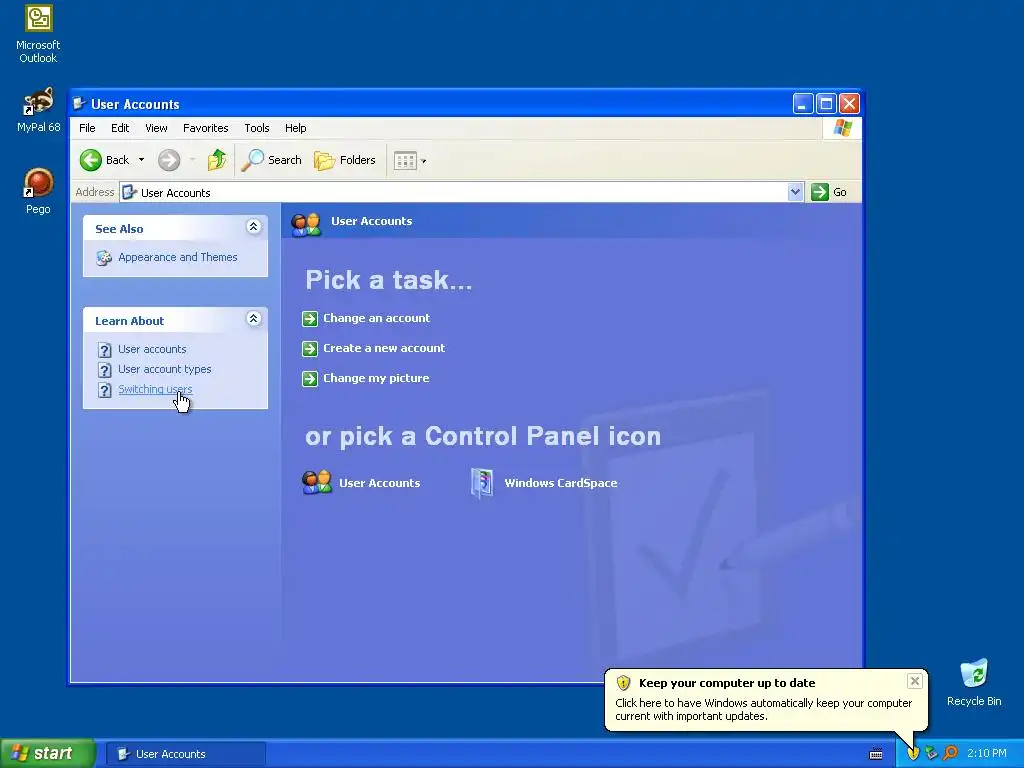Click the green Go button

[x=829, y=192]
